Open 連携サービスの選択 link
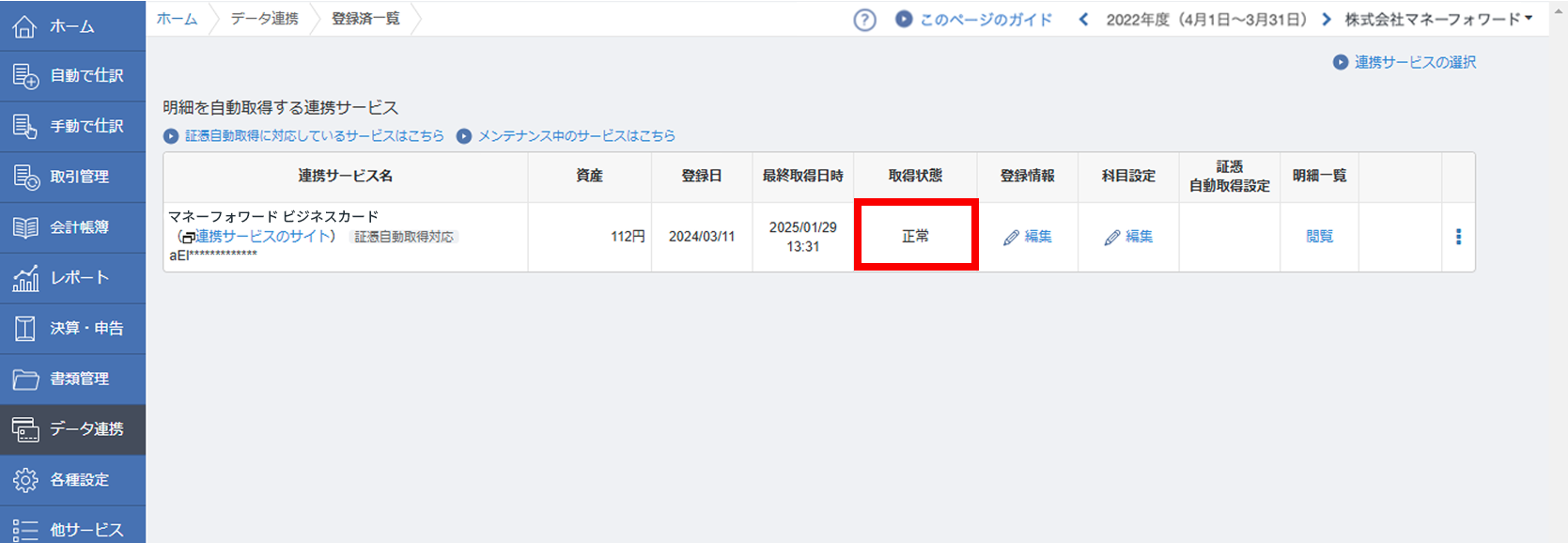Viewport: 1568px width, 543px height. pos(1414,62)
